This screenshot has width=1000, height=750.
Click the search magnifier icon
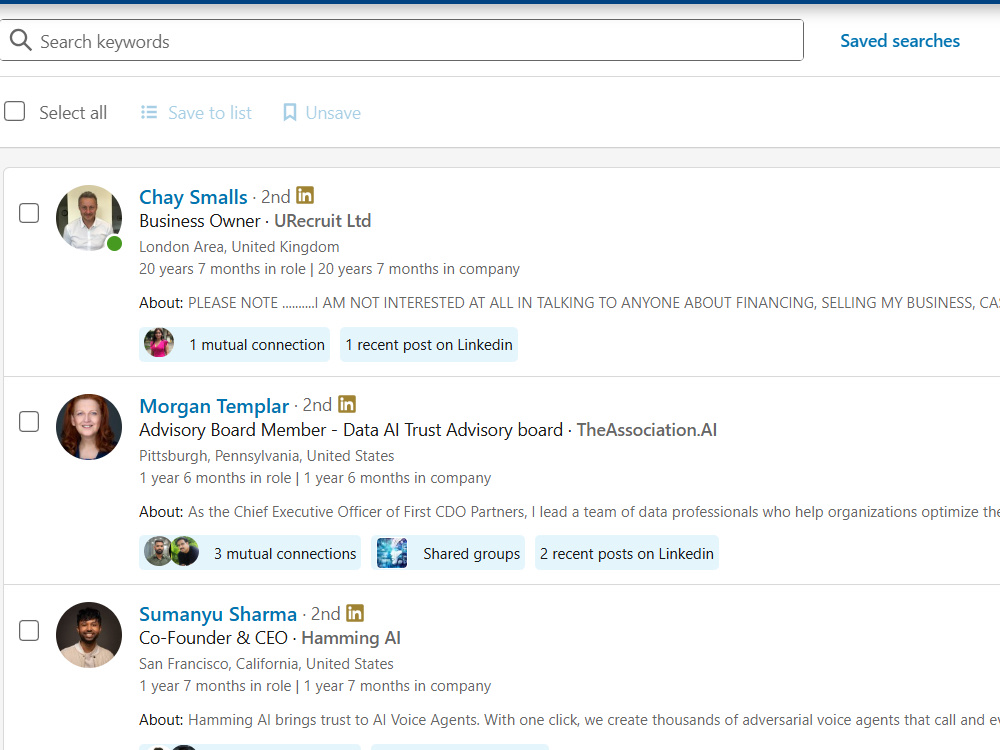coord(20,40)
